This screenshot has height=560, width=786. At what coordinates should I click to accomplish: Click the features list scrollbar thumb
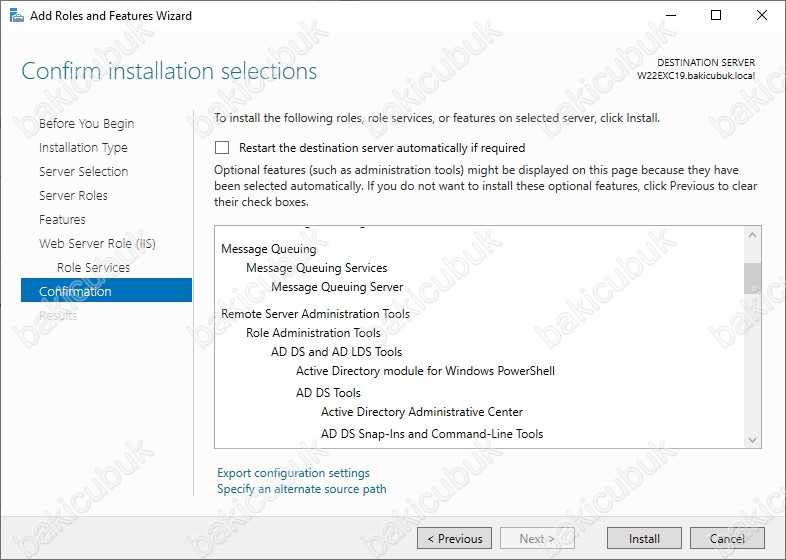coord(752,278)
